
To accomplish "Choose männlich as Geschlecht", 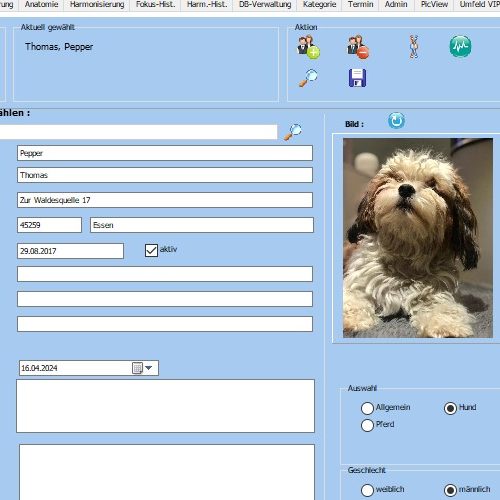I will 450,490.
